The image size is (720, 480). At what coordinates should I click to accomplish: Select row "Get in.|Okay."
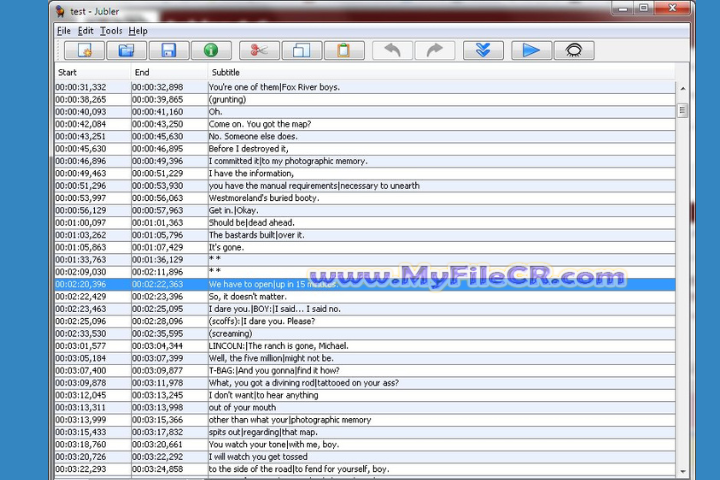[x=365, y=210]
